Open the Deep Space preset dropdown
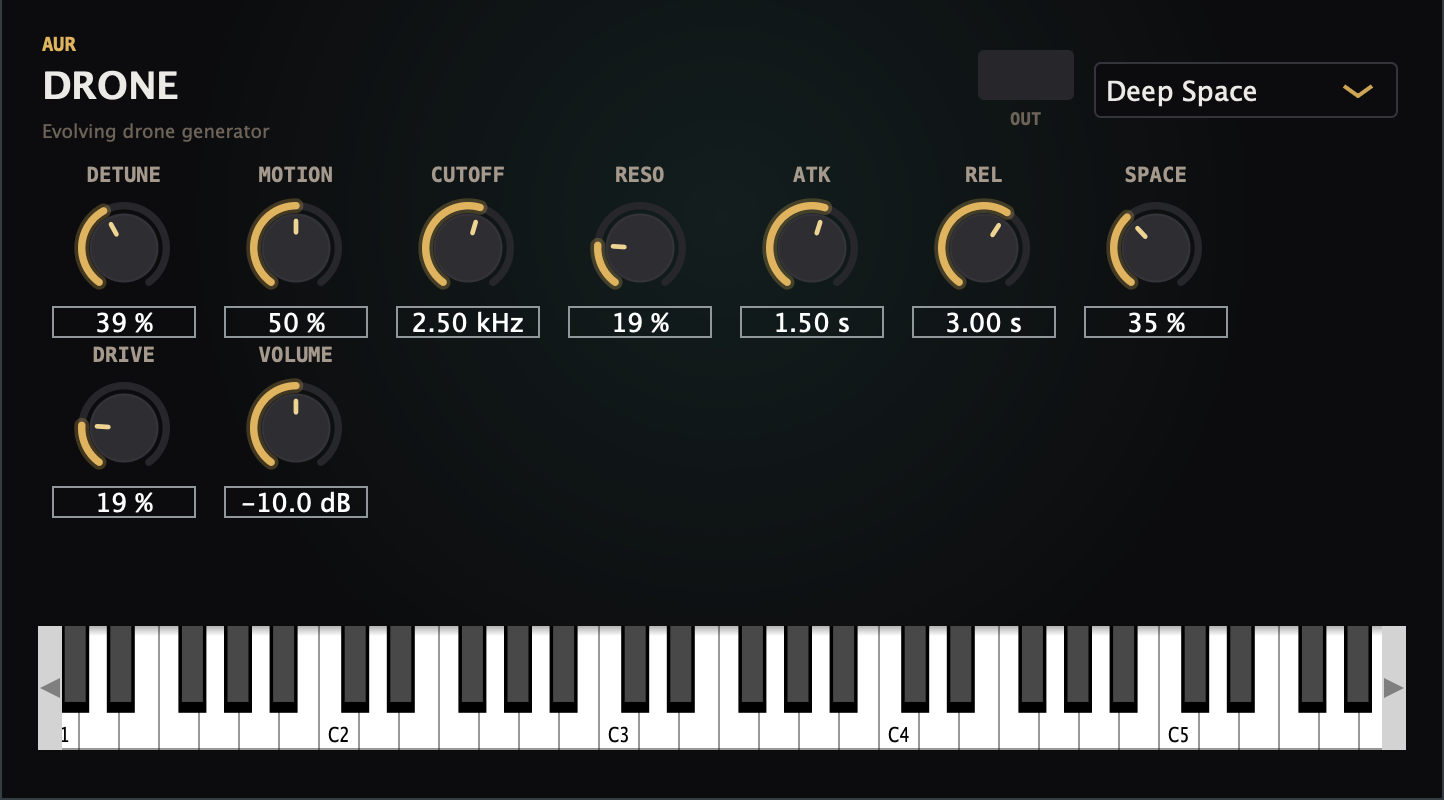This screenshot has height=800, width=1444. [x=1245, y=91]
